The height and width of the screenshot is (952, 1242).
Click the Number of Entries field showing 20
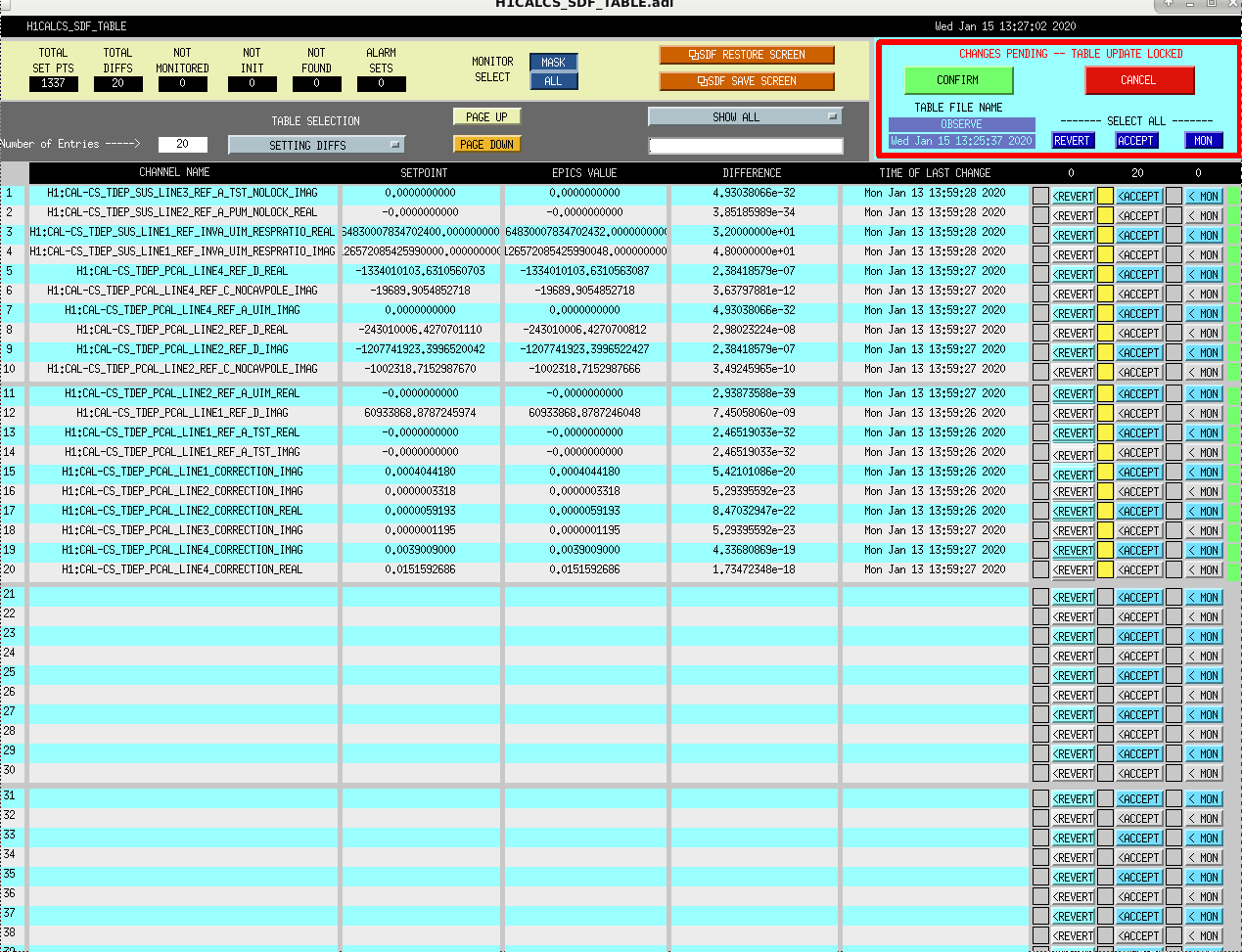coord(182,144)
